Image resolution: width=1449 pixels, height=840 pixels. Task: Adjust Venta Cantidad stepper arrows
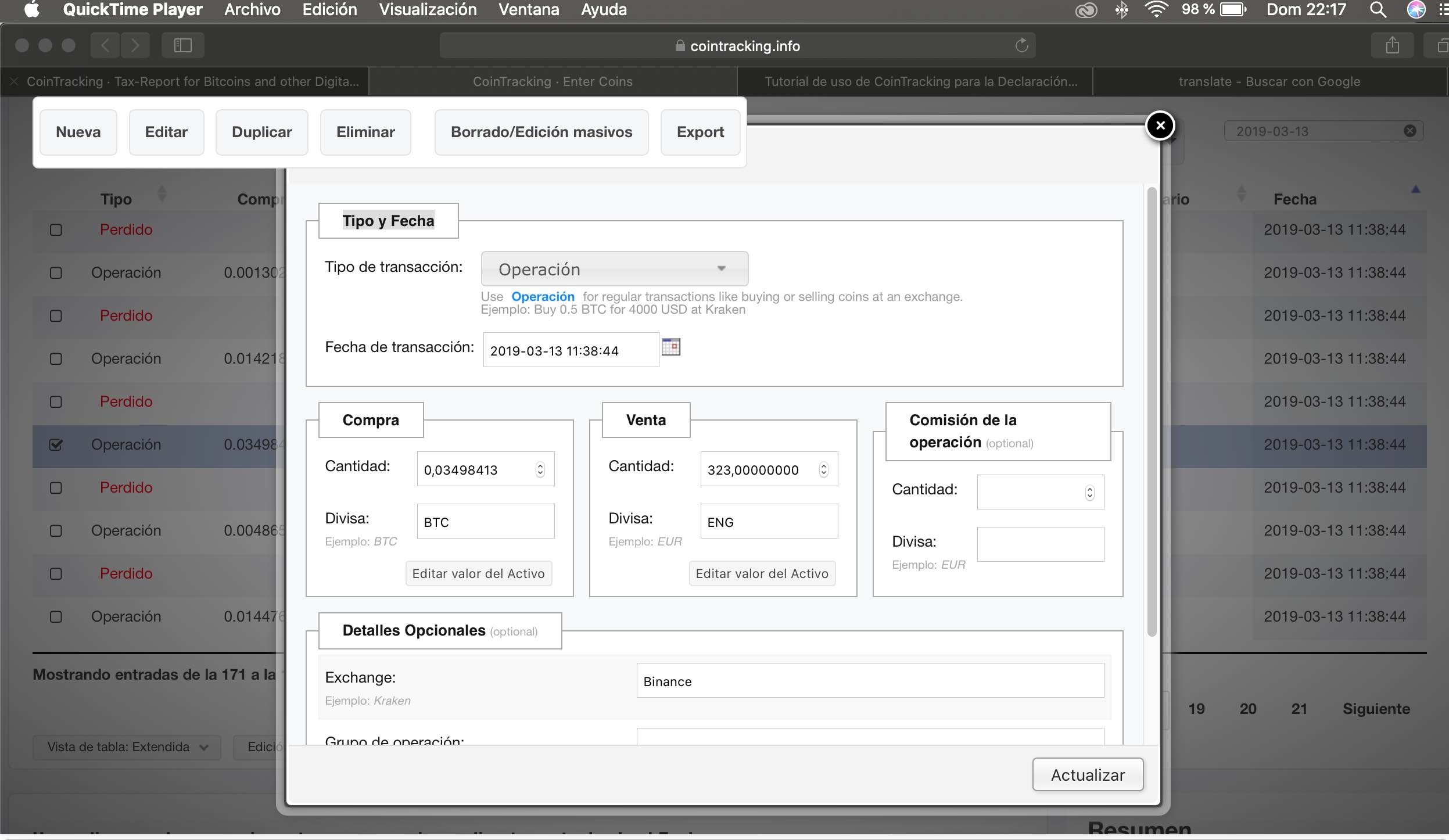[823, 469]
